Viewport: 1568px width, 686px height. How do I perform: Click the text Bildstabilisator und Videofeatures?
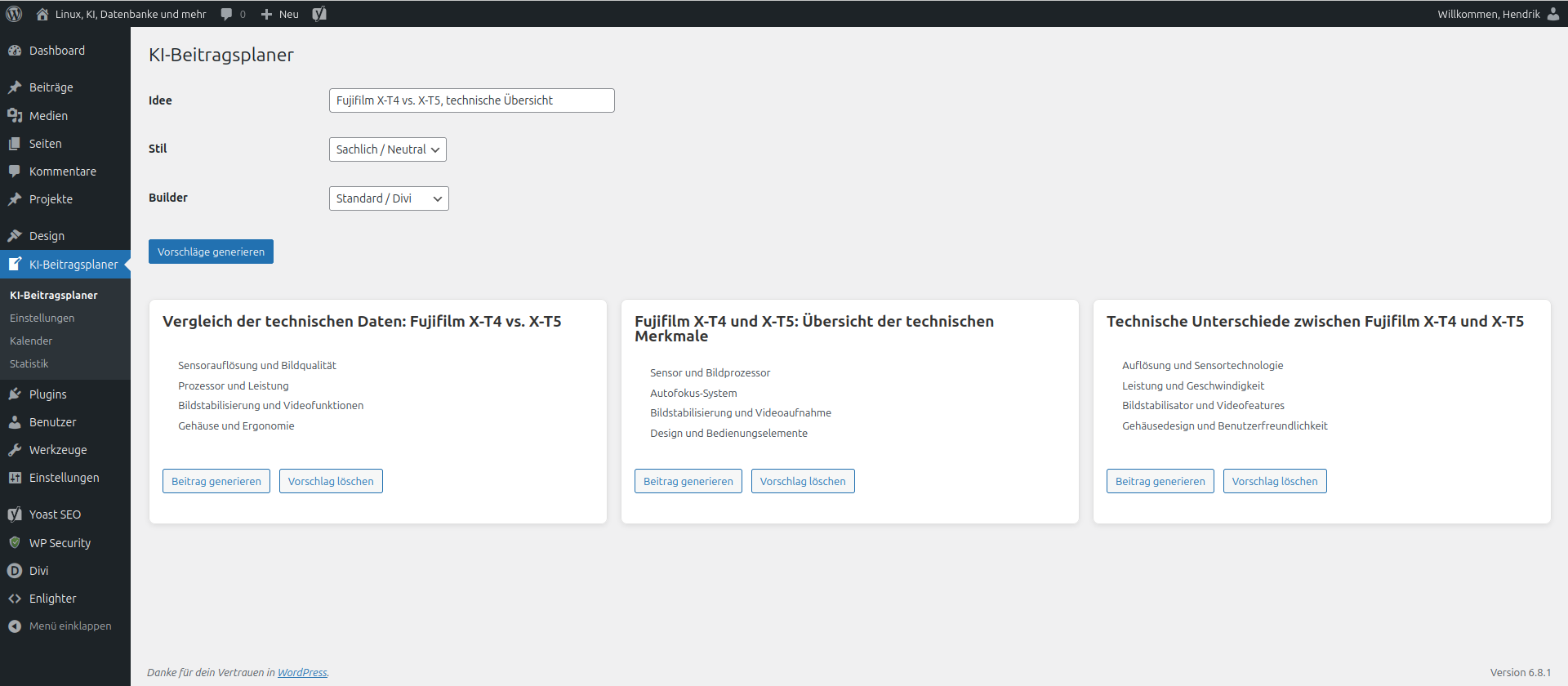click(1203, 406)
